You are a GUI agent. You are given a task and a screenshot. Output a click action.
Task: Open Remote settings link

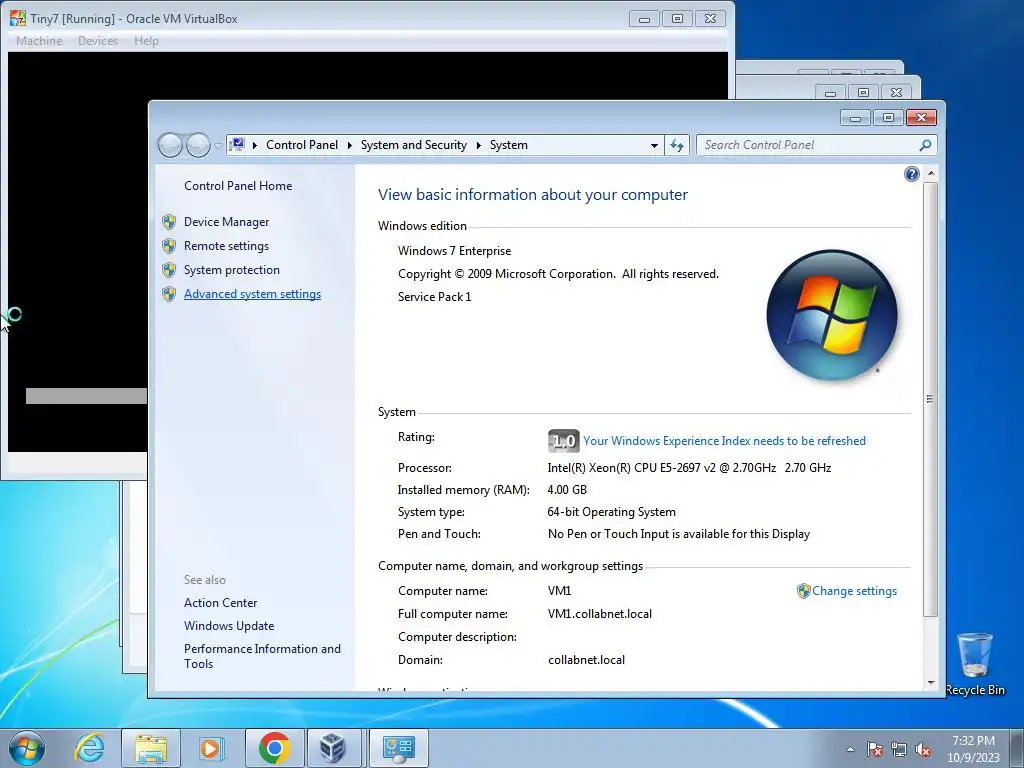point(226,246)
